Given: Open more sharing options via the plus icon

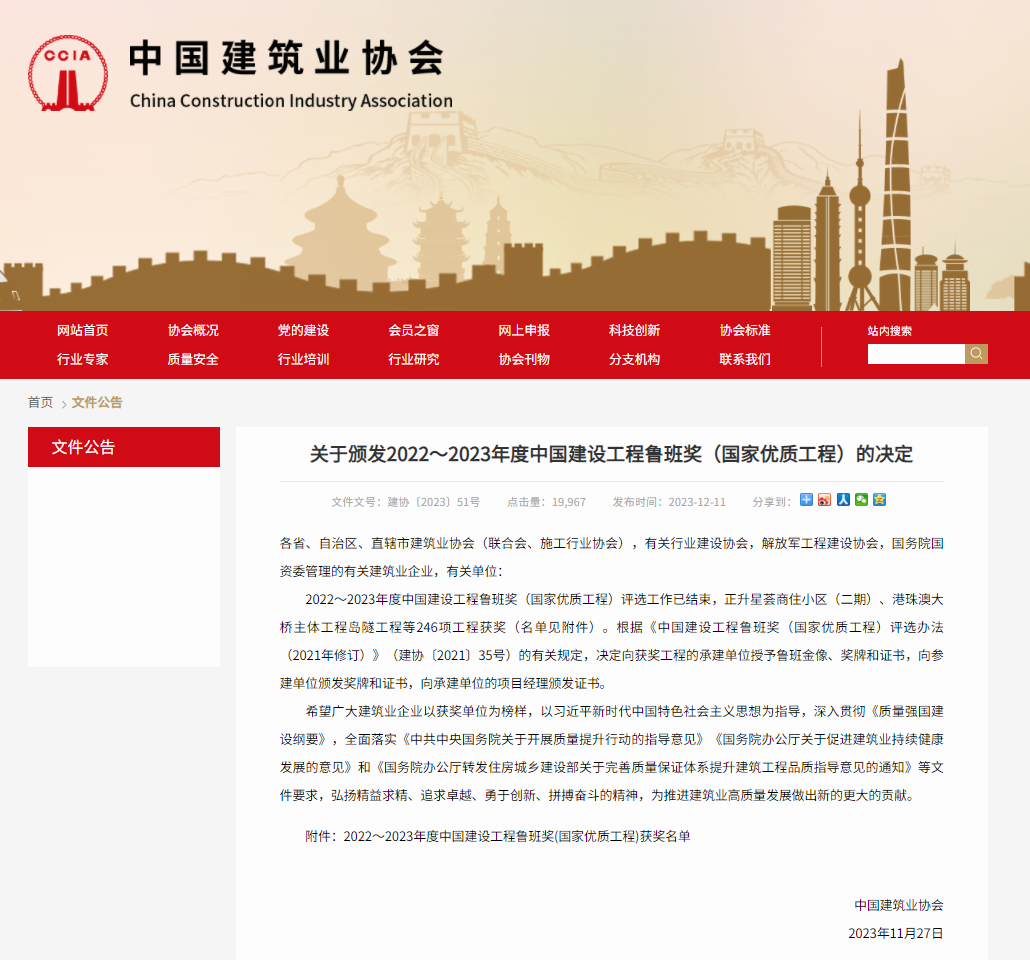Looking at the screenshot, I should coord(806,500).
